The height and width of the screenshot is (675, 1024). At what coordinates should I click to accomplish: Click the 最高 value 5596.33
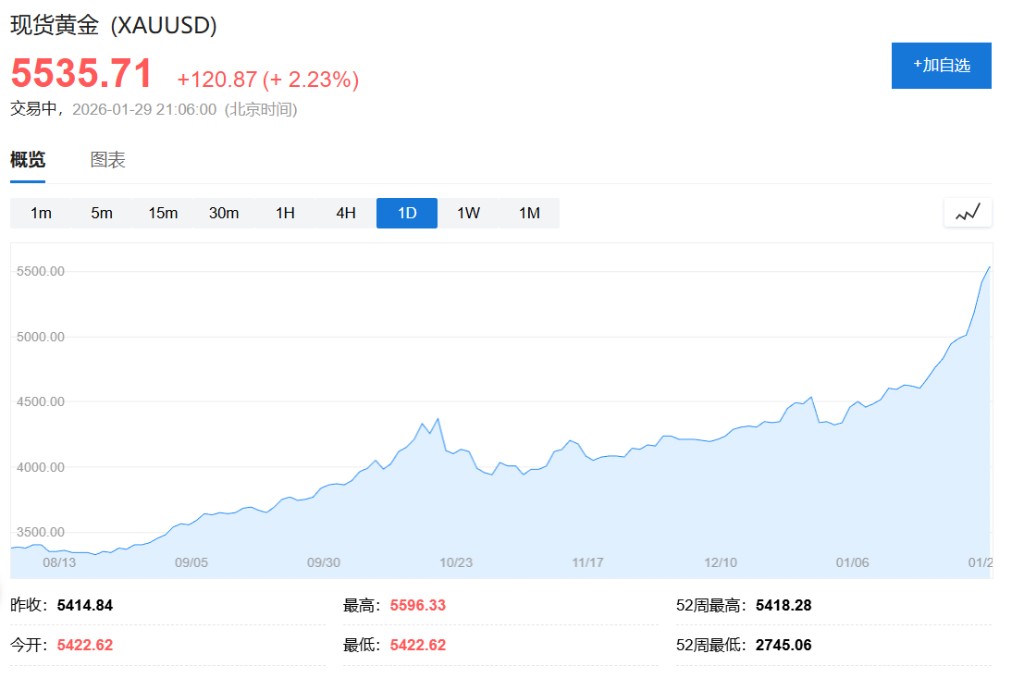click(418, 605)
